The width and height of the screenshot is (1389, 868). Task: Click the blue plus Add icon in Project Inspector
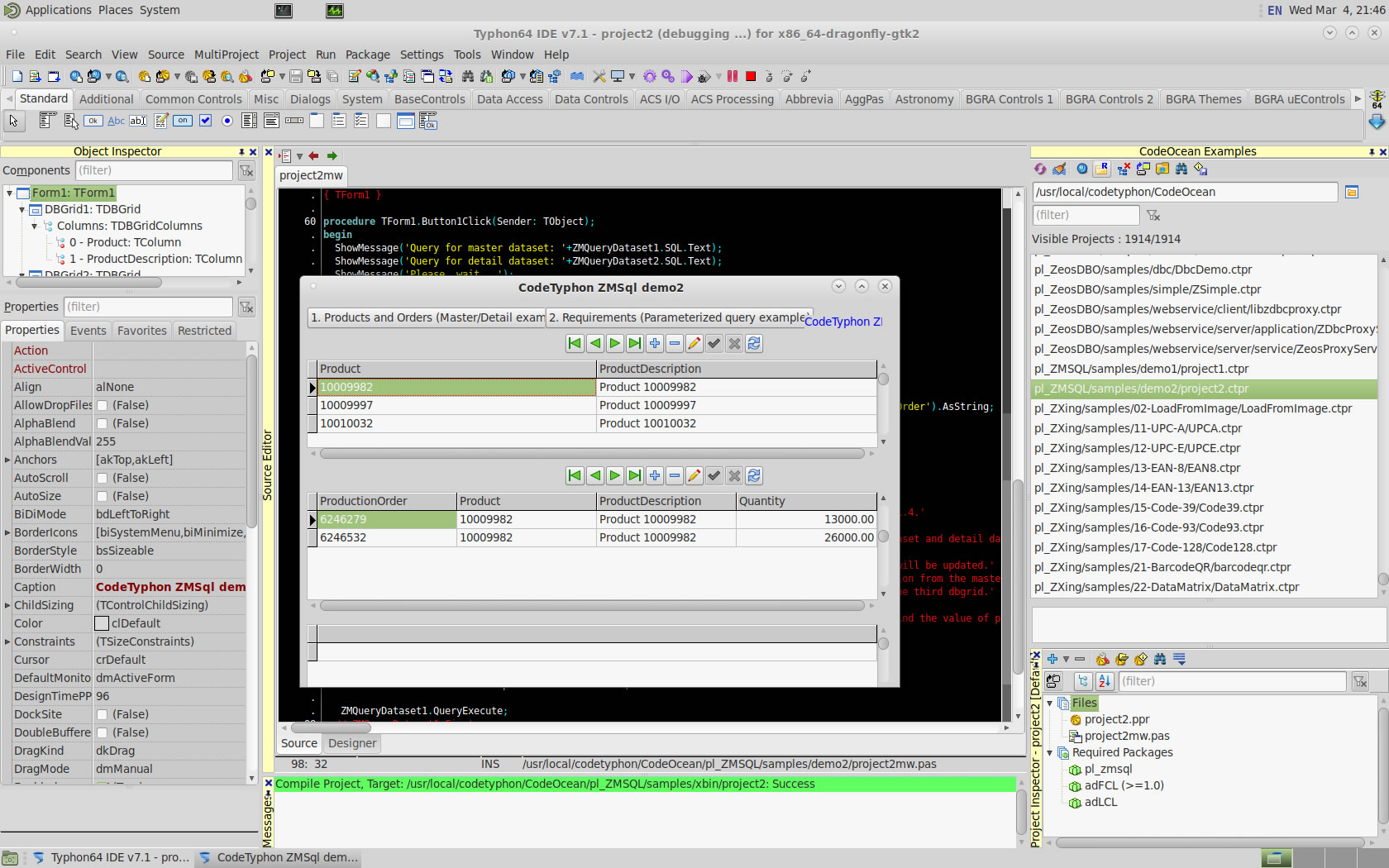pos(1052,659)
